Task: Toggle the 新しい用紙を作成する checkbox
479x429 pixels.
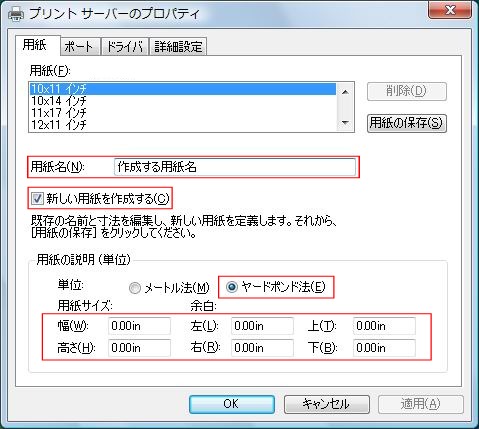Action: click(37, 199)
